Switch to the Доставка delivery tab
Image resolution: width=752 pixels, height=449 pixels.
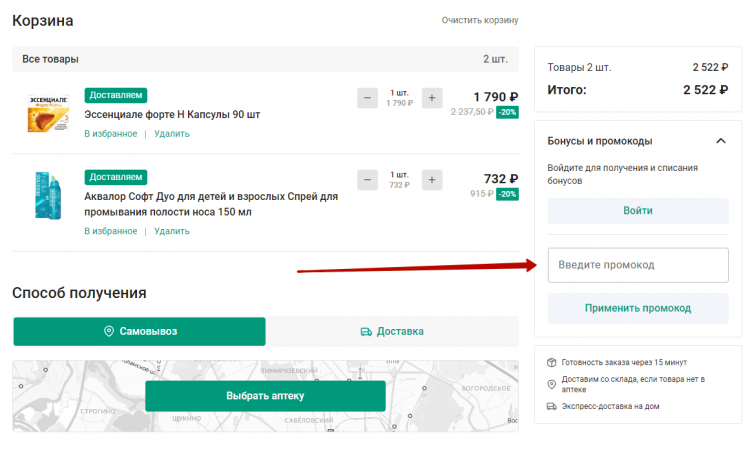coord(392,331)
